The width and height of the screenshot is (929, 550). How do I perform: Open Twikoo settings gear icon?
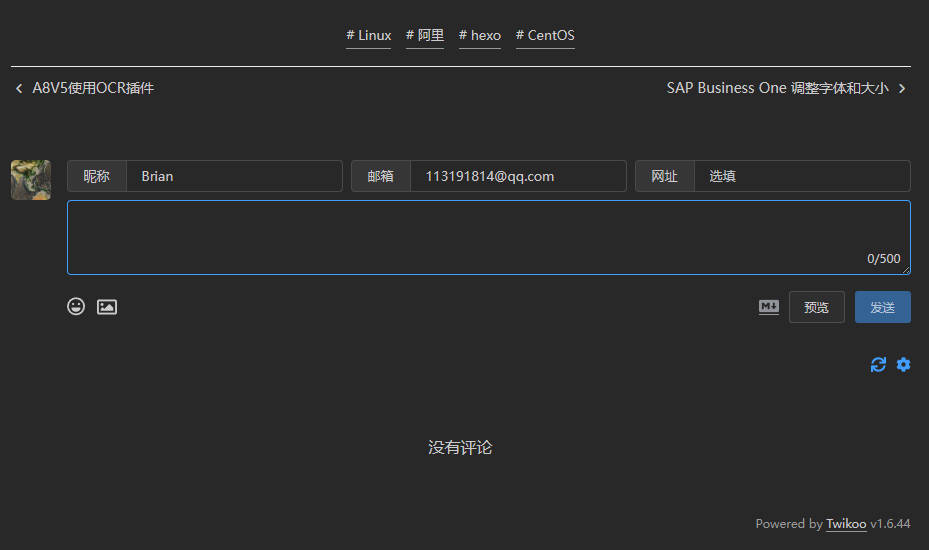tap(903, 364)
